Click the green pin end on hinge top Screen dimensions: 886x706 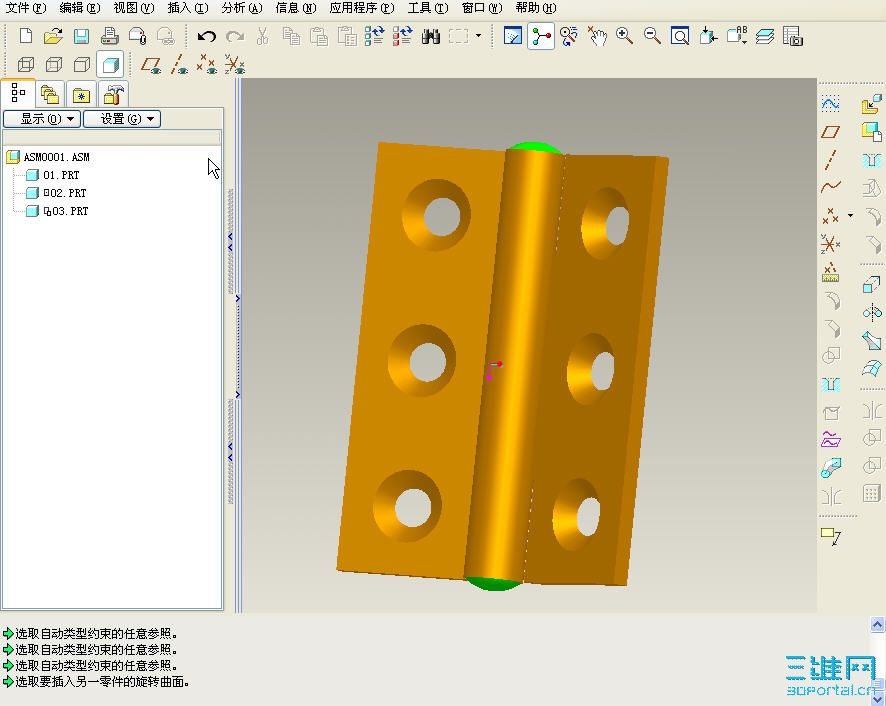(533, 148)
